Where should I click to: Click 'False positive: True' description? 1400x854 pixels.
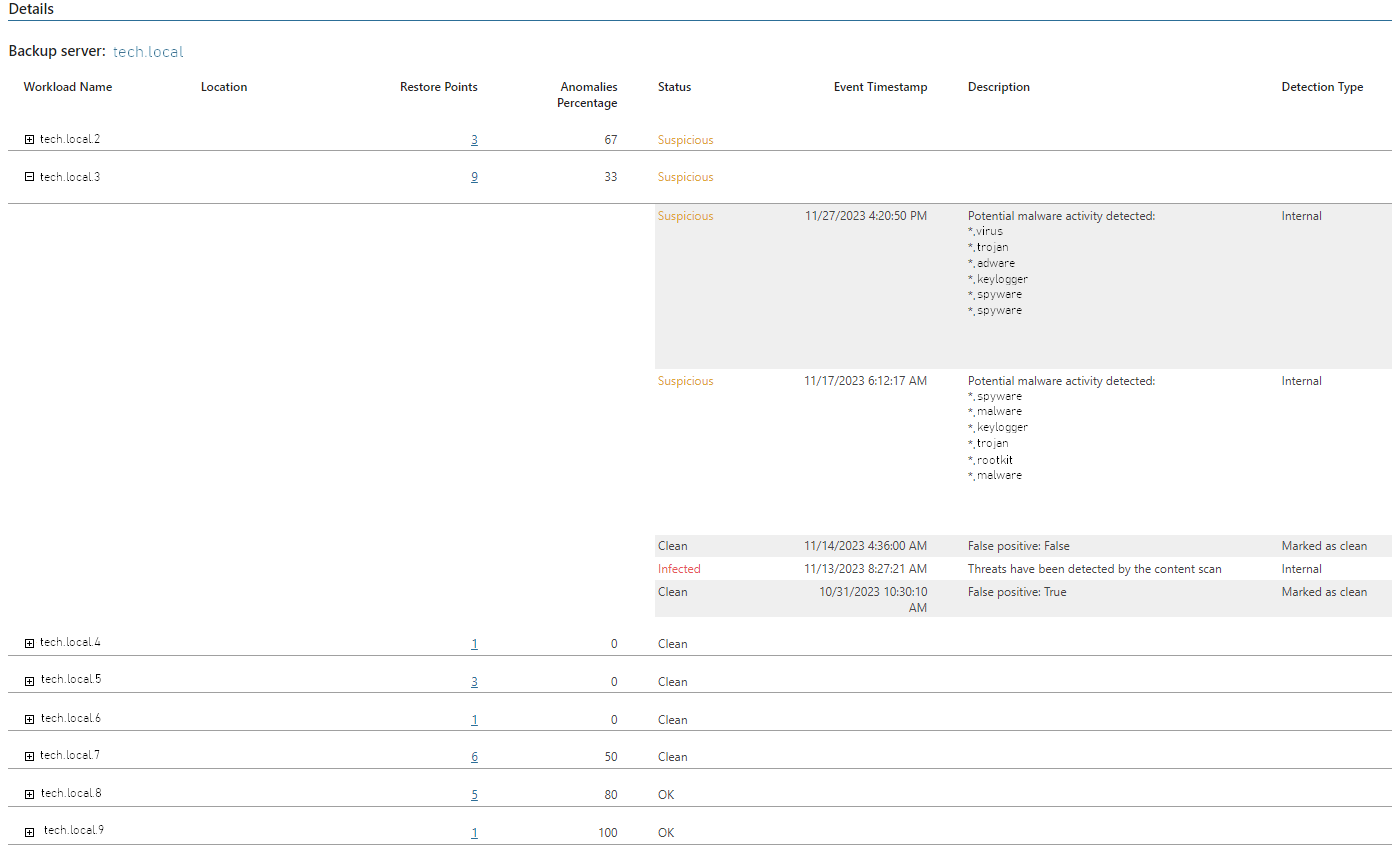(1017, 592)
